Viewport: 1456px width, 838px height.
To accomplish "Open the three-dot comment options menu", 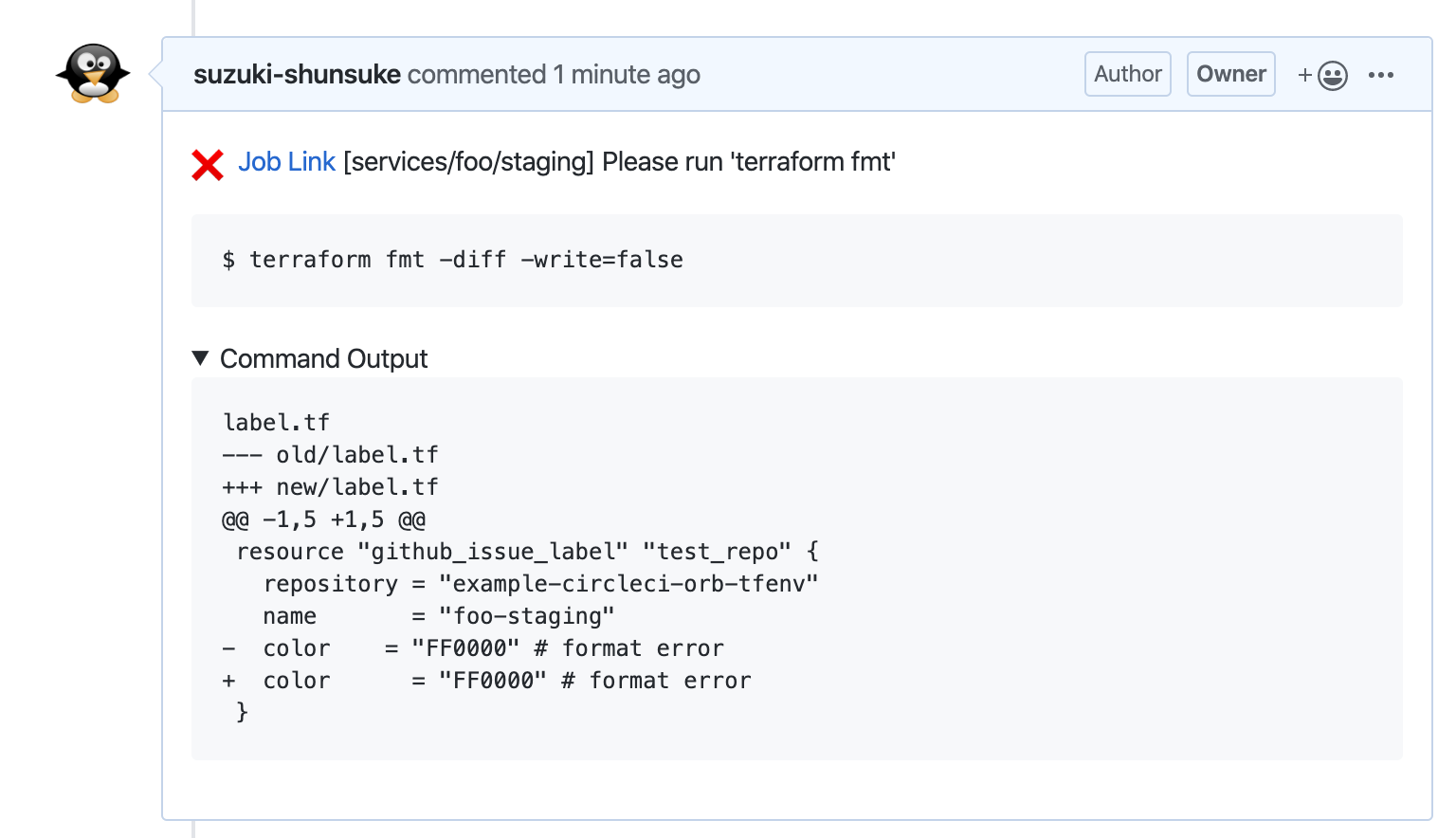I will 1380,75.
